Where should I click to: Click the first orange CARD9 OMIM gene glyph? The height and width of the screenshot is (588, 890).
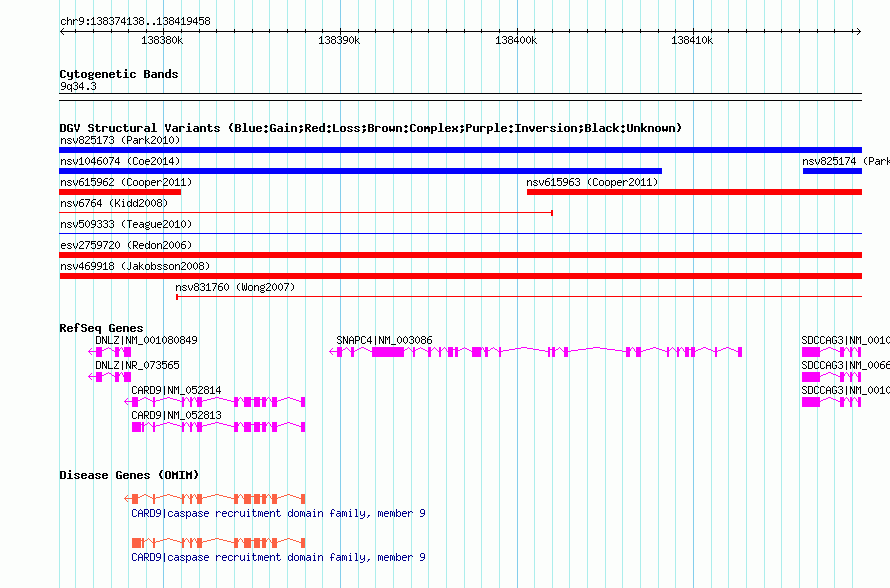point(215,499)
